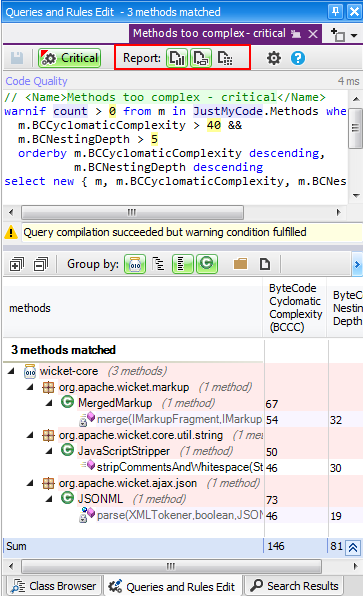Image resolution: width=363 pixels, height=596 pixels.
Task: Click the new tab plus icon
Action: [x=338, y=35]
